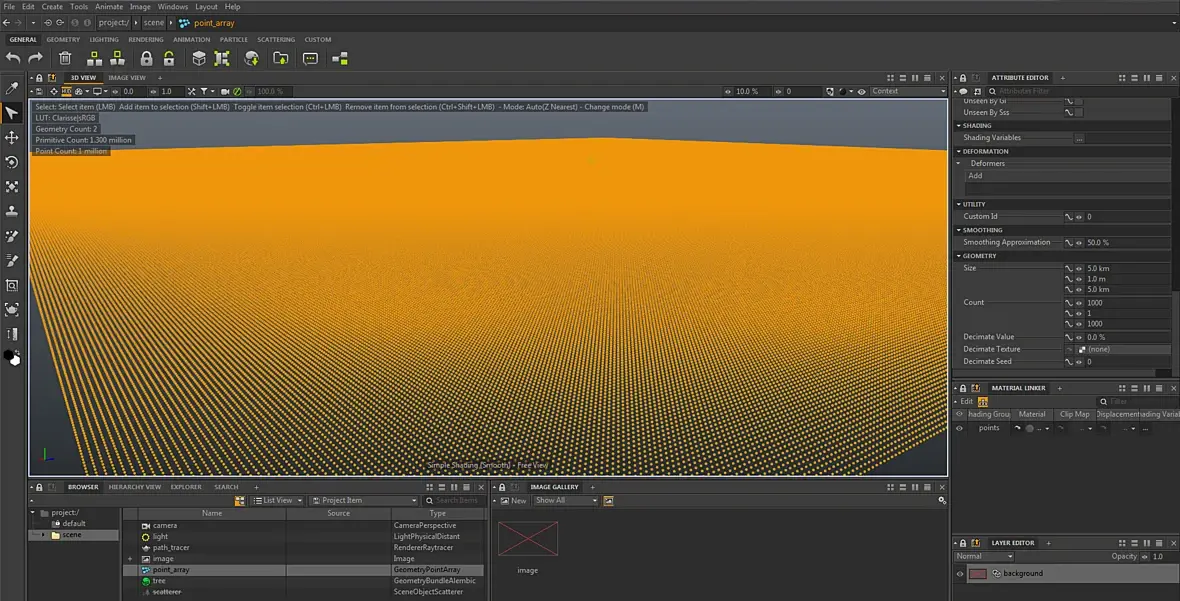Toggle the eye icon for points row
Image resolution: width=1180 pixels, height=601 pixels.
[x=960, y=428]
